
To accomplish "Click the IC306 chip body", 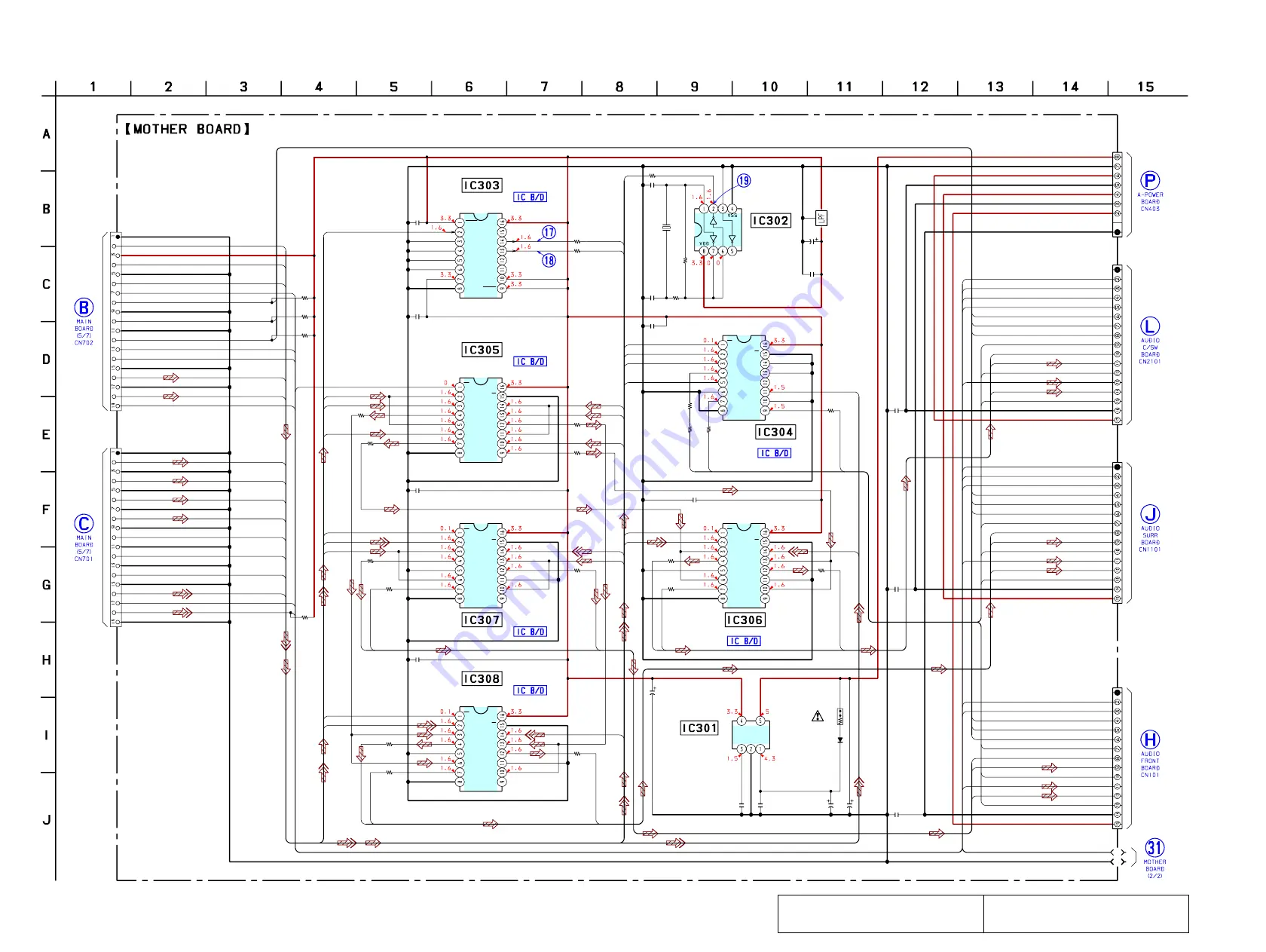I will [744, 565].
